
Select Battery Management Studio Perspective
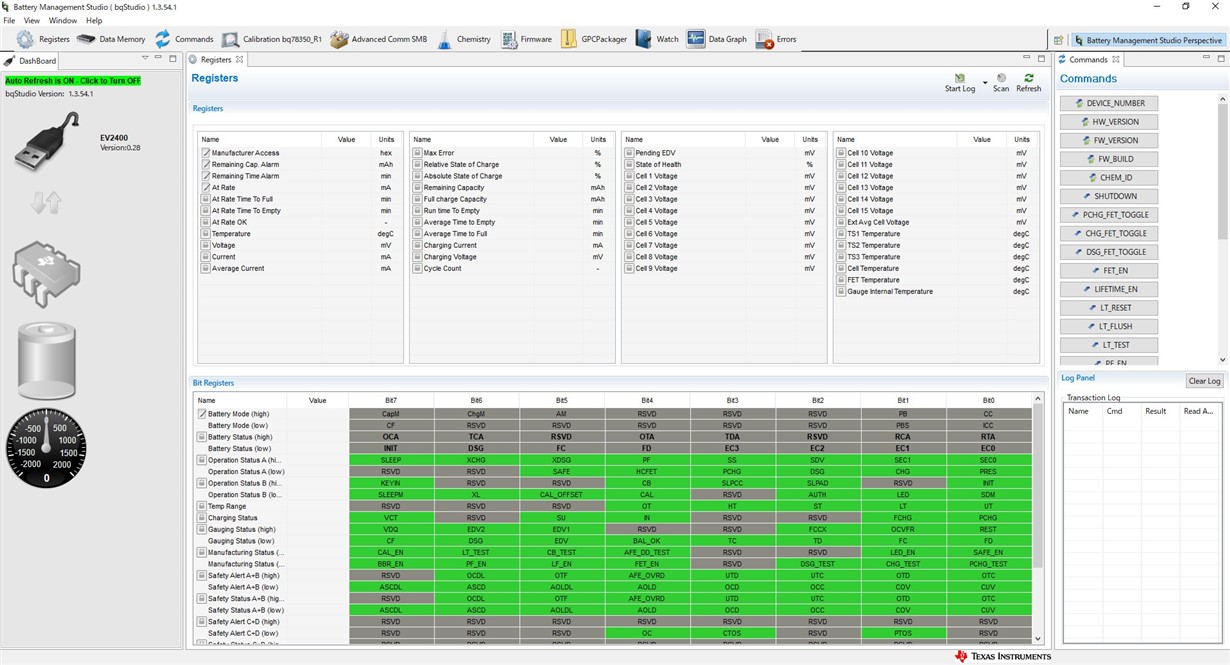pos(1147,40)
